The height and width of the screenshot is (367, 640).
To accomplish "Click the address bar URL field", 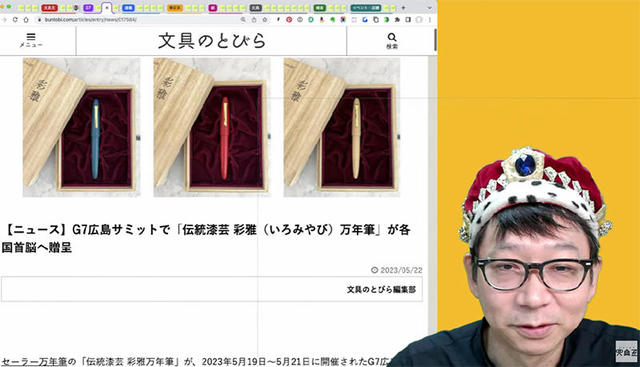I will click(x=139, y=20).
